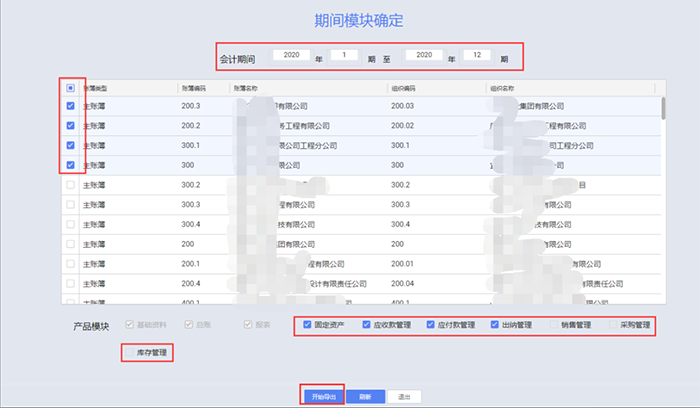Uncheck the row with account code 200.2

point(71,125)
